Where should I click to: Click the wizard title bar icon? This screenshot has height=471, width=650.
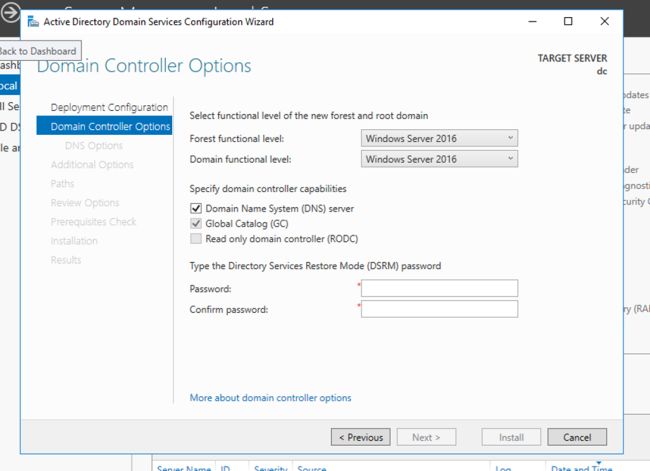[33, 22]
